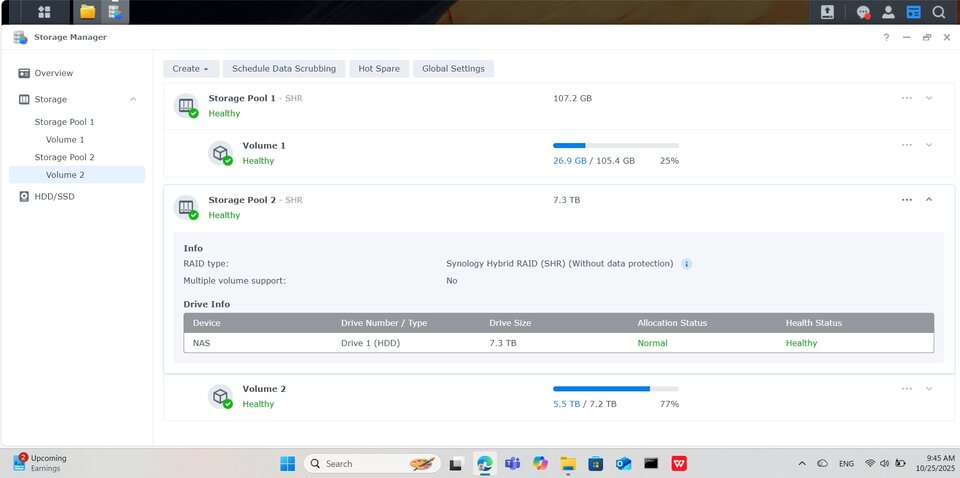
Task: Click the ENG language indicator
Action: 846,464
